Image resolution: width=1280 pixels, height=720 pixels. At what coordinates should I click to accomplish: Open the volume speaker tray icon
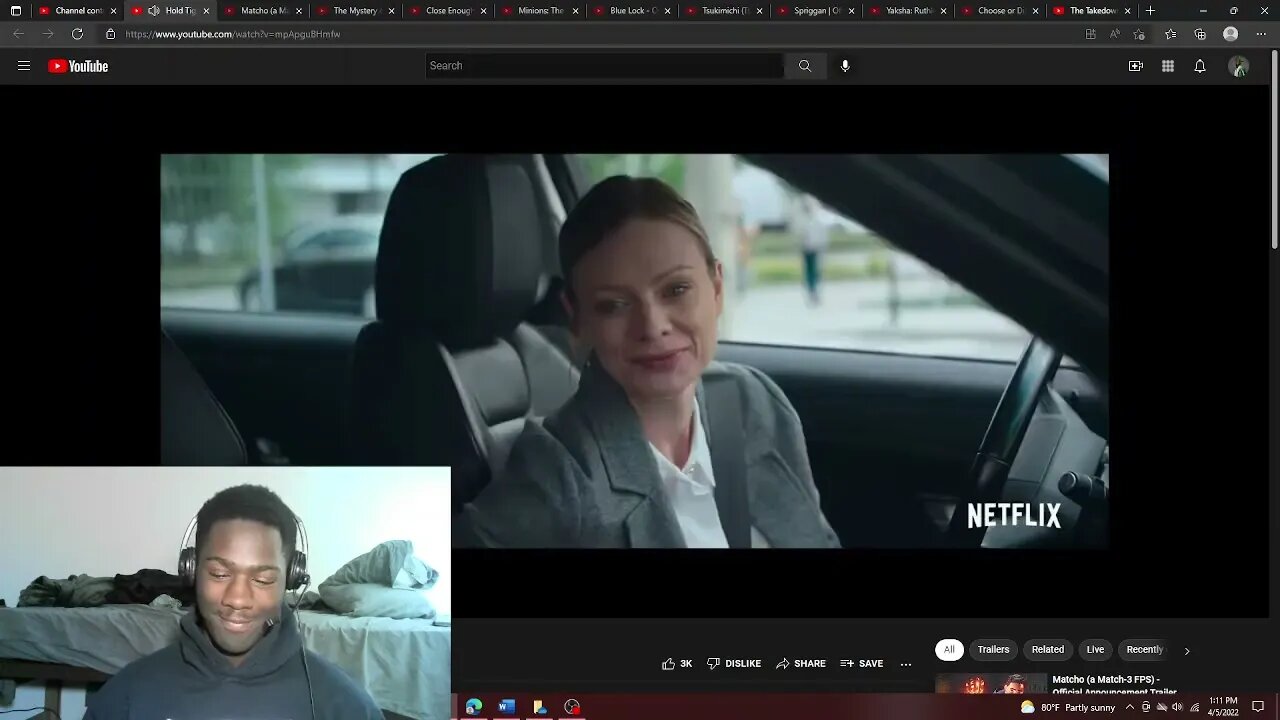1177,707
